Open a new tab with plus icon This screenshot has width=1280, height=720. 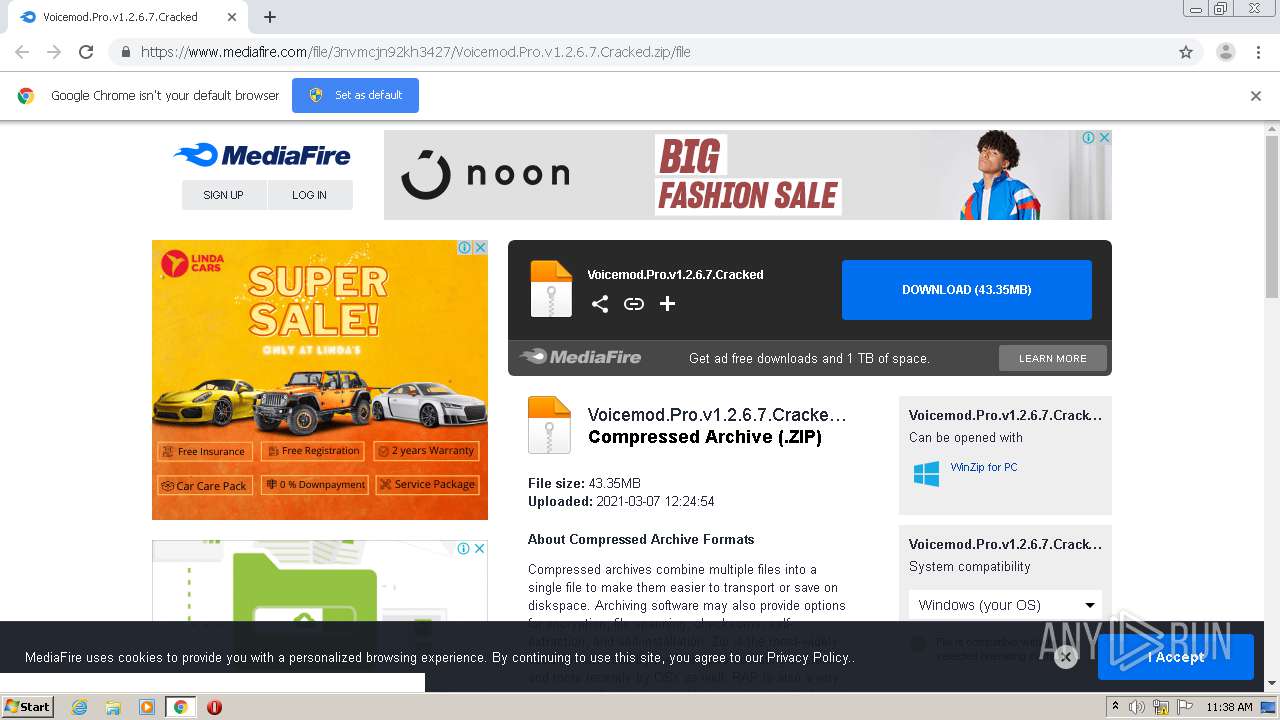coord(270,17)
